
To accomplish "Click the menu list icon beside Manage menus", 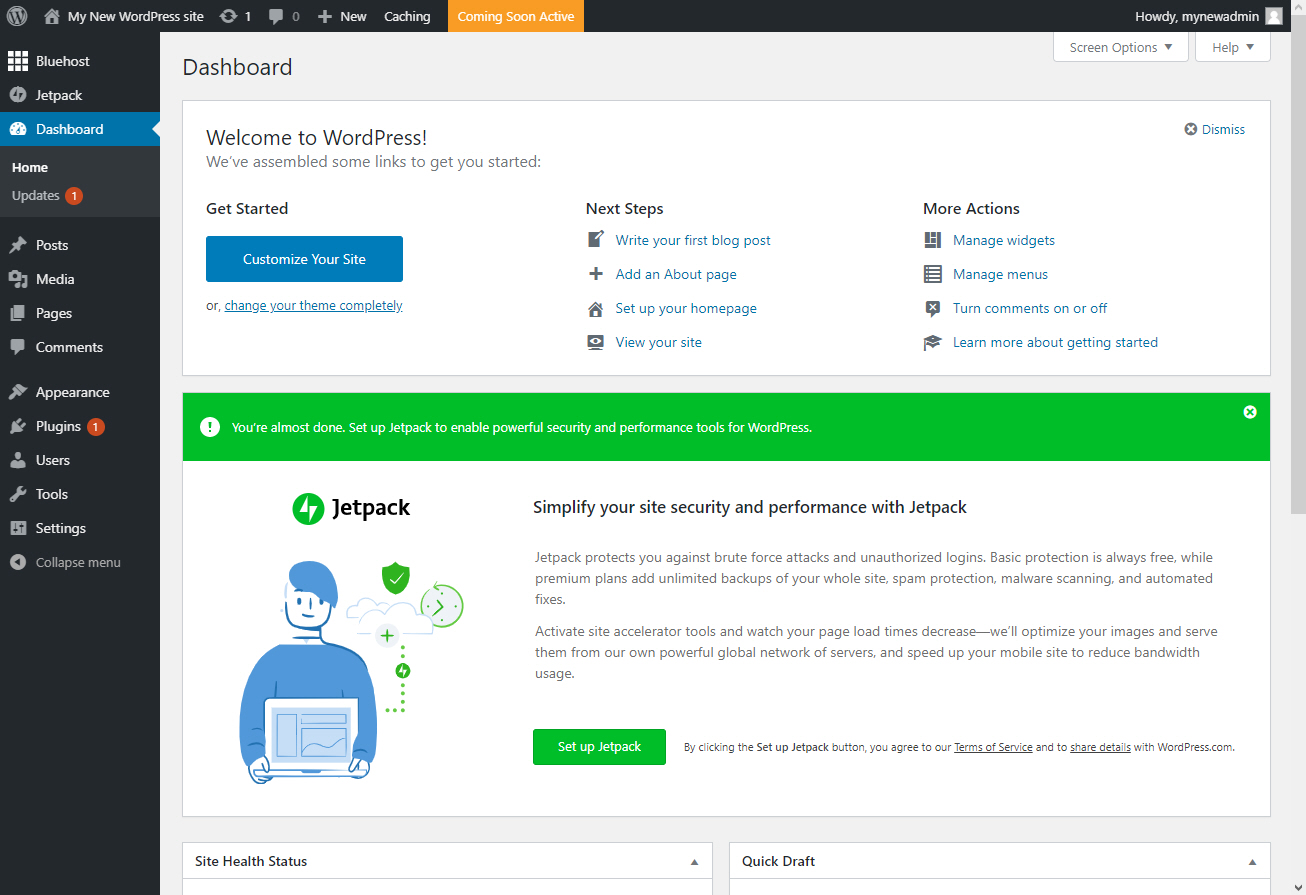I will [933, 274].
